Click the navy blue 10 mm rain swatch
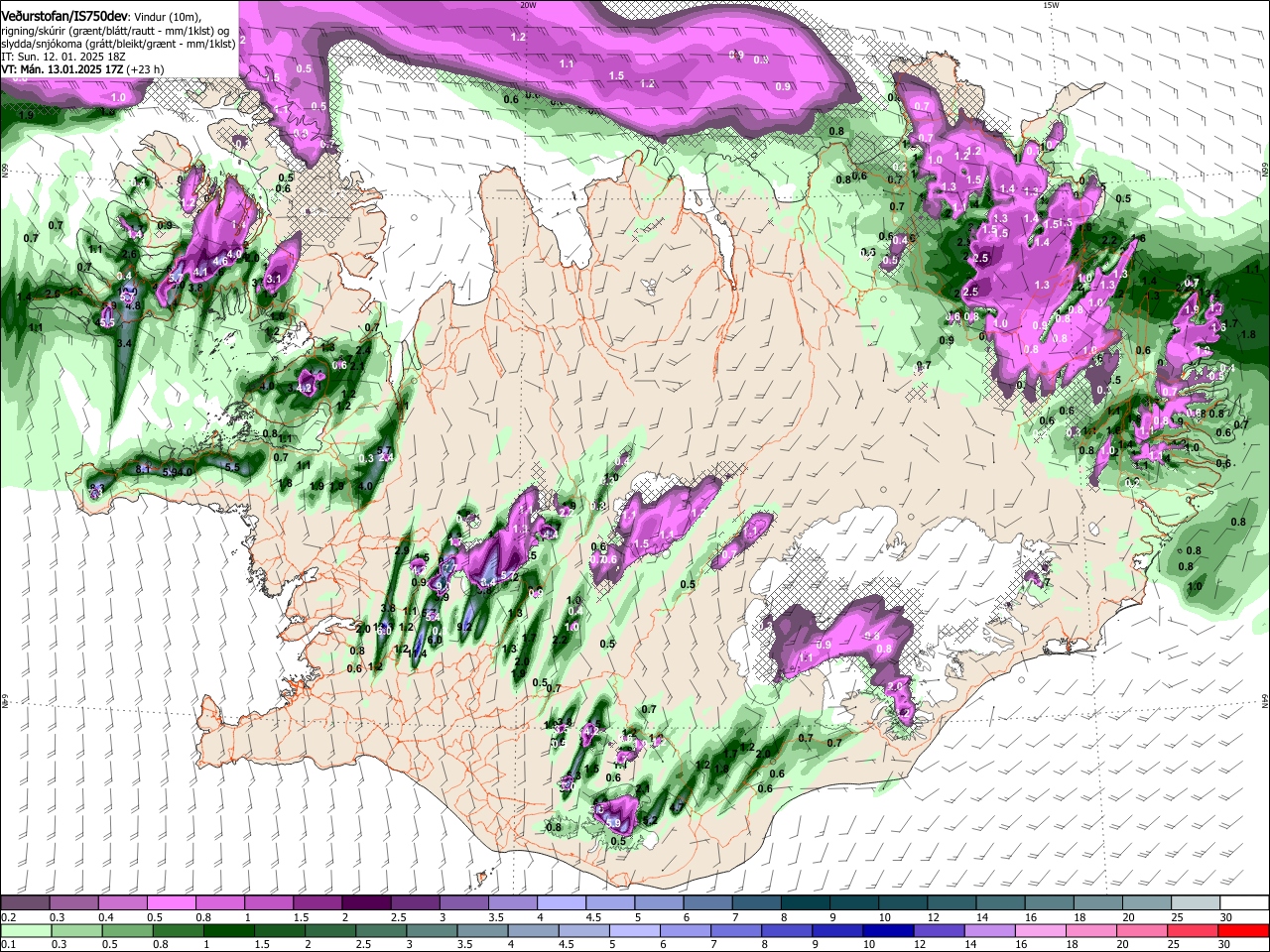This screenshot has width=1270, height=952. click(886, 930)
